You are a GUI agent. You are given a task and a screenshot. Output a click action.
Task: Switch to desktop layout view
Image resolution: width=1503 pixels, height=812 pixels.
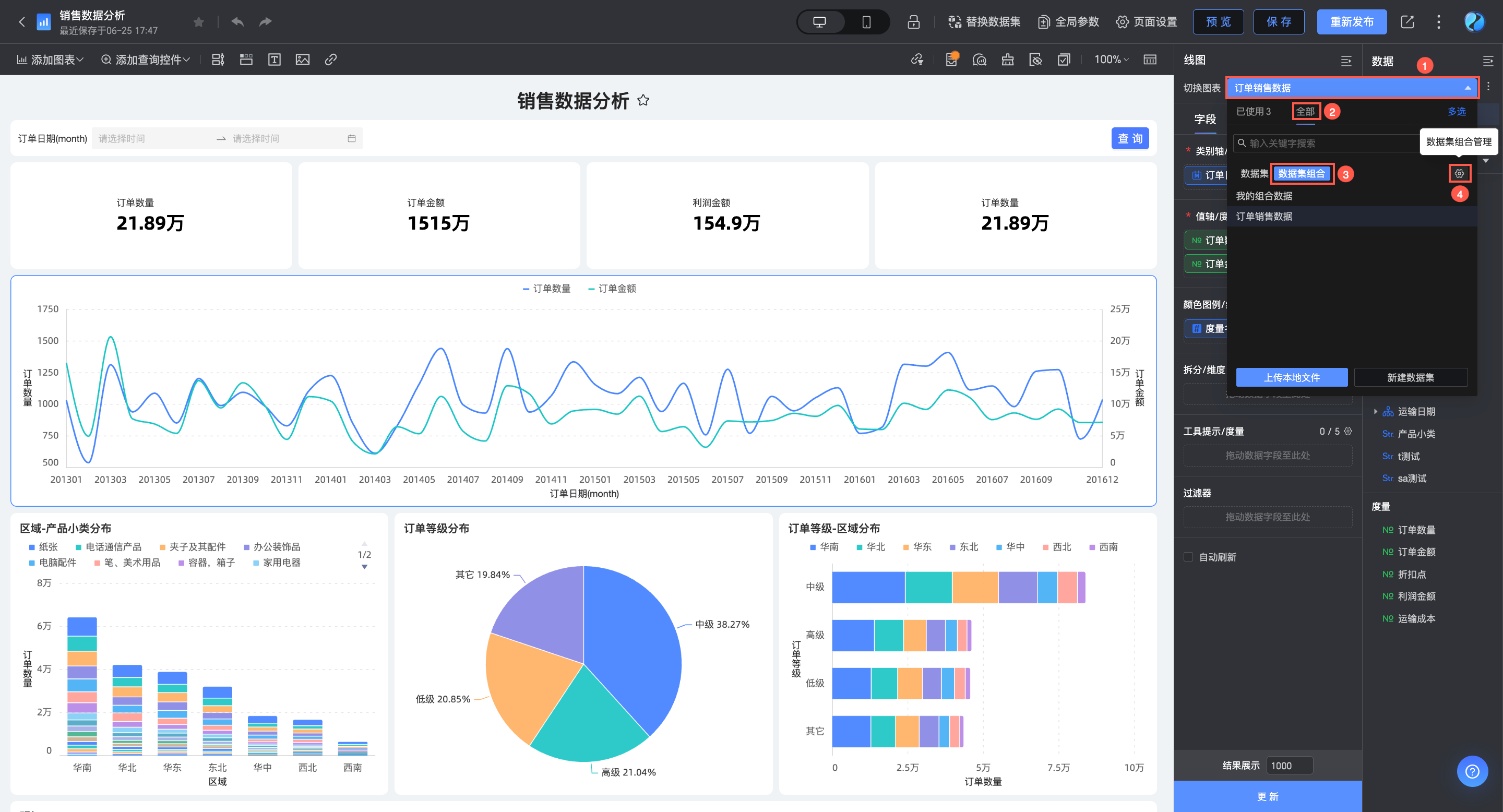820,21
